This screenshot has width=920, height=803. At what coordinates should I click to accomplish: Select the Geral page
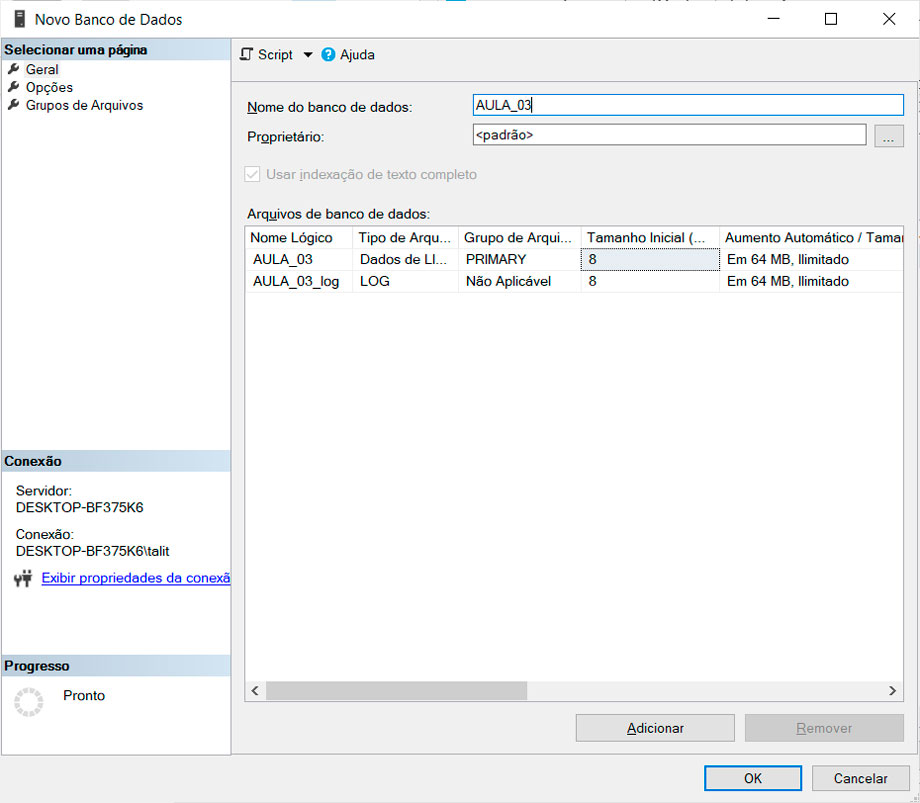[42, 69]
